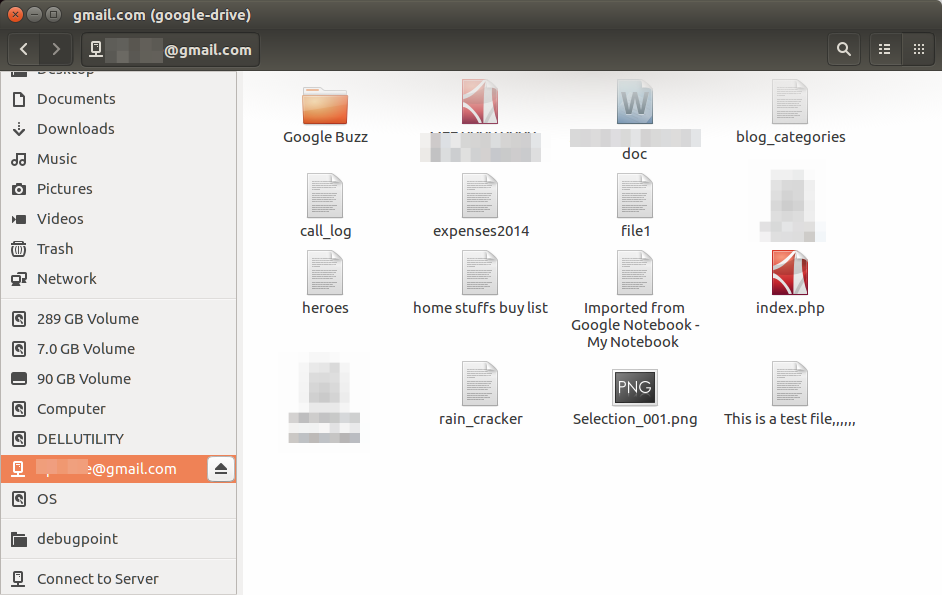Open the DELLUTILITY volume

80,439
